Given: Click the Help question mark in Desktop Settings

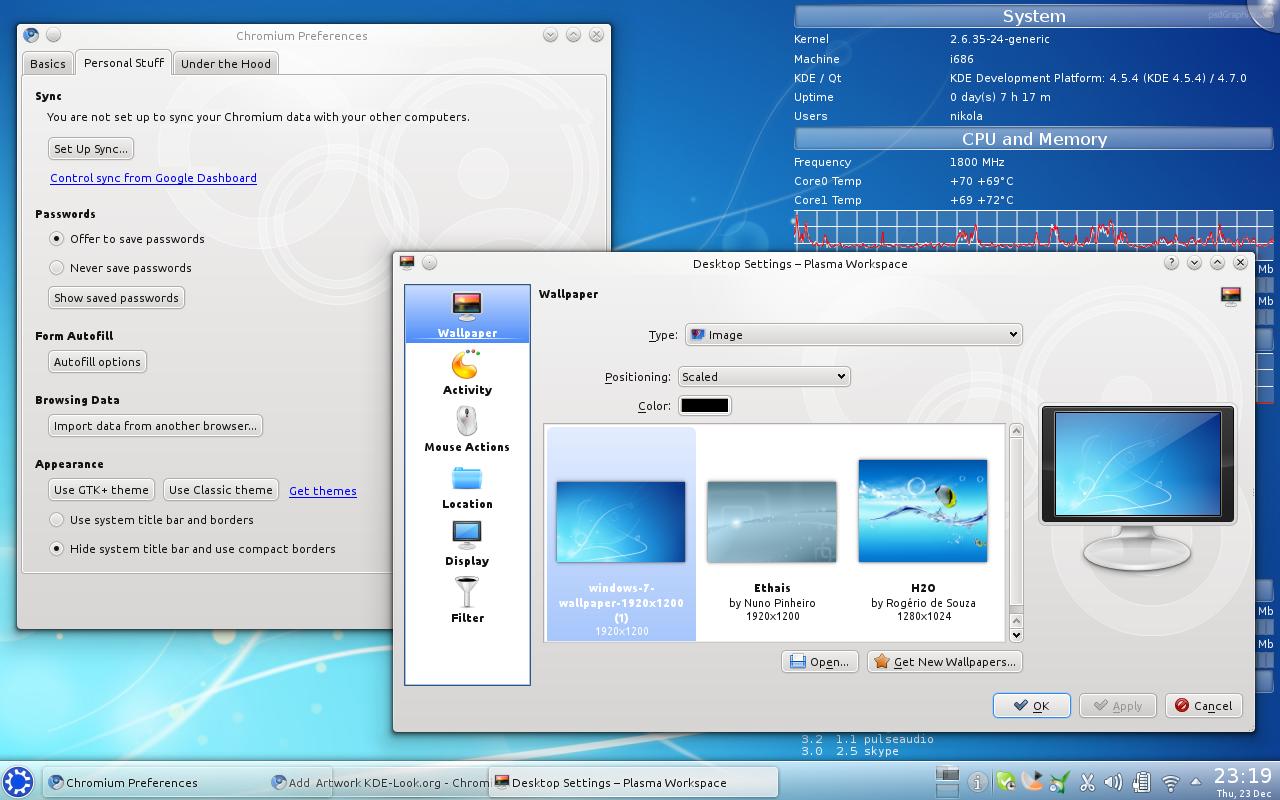Looking at the screenshot, I should 1171,263.
